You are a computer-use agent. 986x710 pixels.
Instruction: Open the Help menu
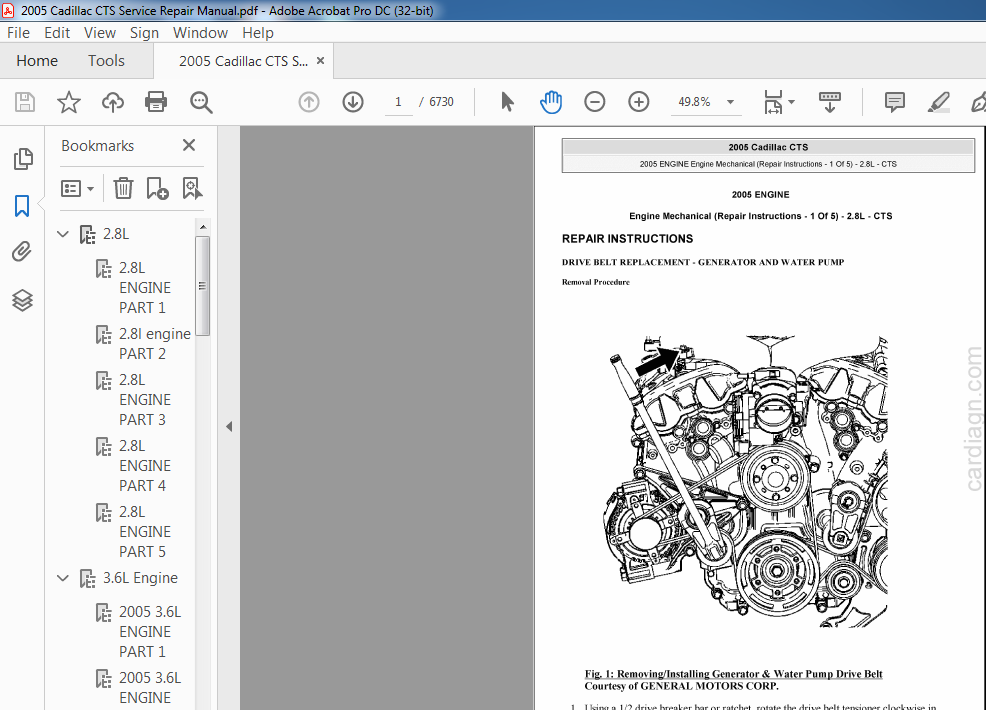[x=258, y=33]
